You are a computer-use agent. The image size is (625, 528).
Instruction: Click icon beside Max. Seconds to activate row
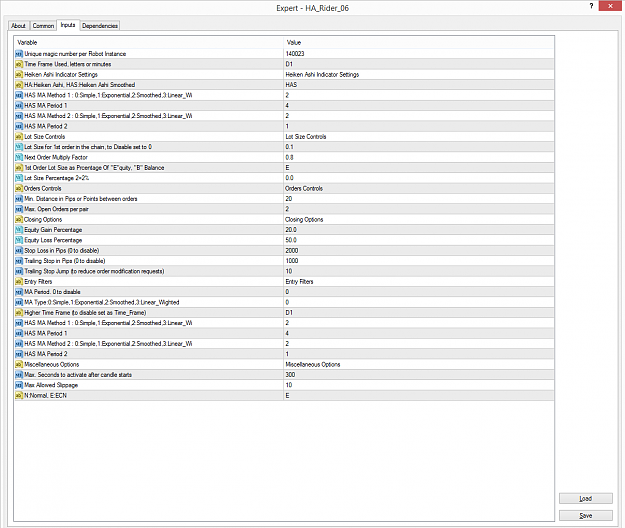coord(19,375)
